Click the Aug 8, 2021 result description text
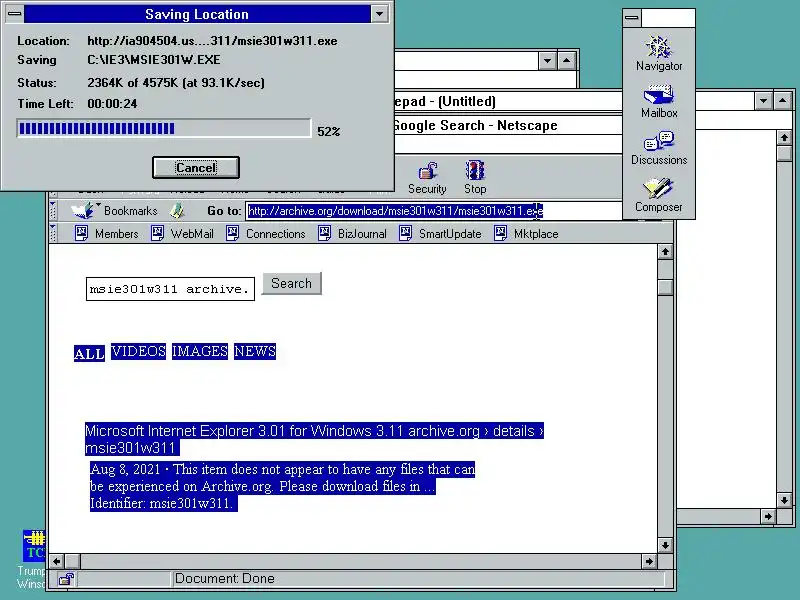The image size is (800, 600). point(282,486)
